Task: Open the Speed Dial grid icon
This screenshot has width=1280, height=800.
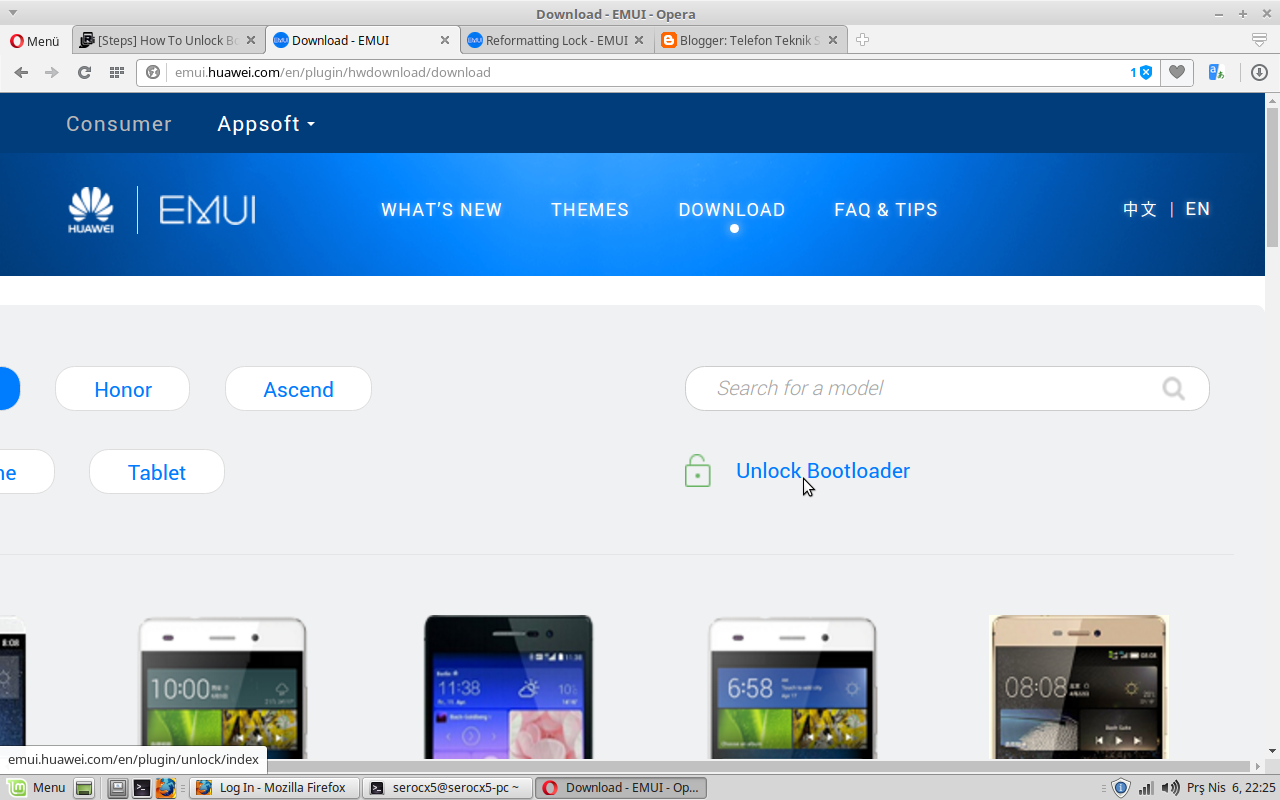Action: pyautogui.click(x=116, y=72)
